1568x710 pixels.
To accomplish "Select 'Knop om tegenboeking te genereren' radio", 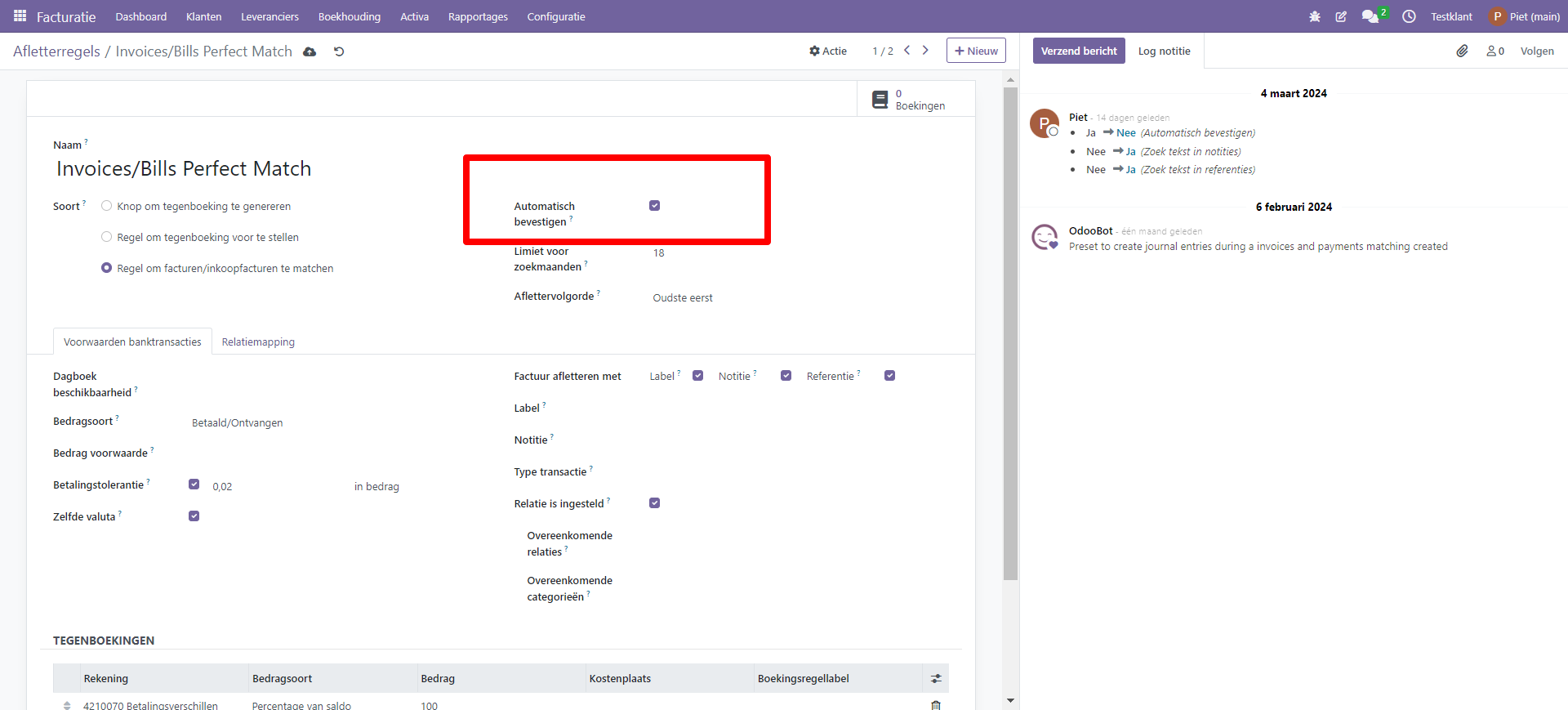I will click(106, 206).
